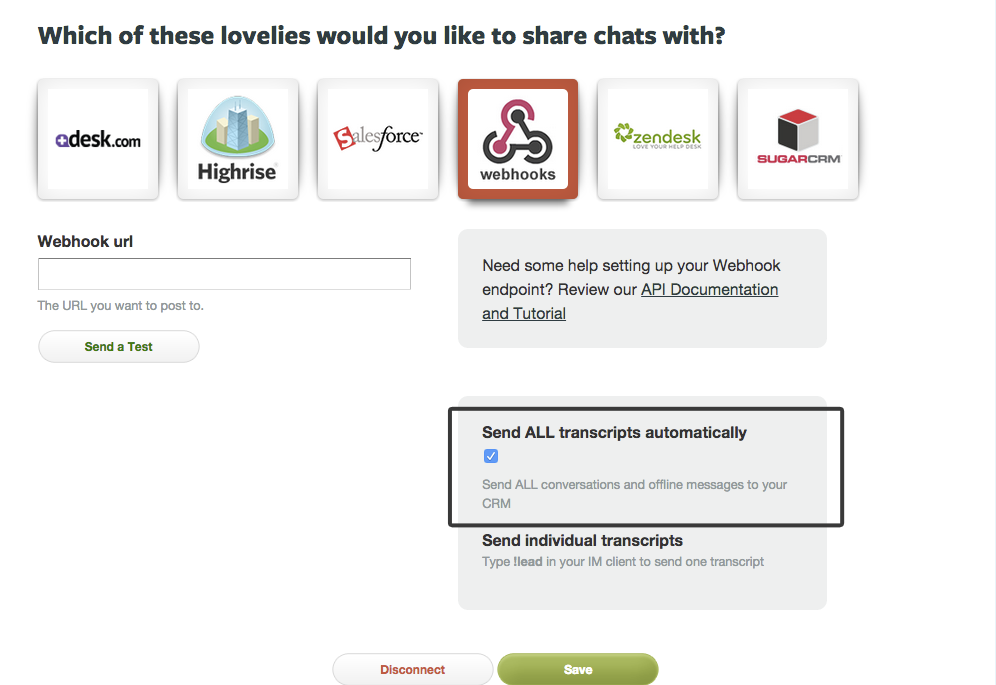996x685 pixels.
Task: Choose the Zendesk integration tile
Action: click(x=658, y=139)
